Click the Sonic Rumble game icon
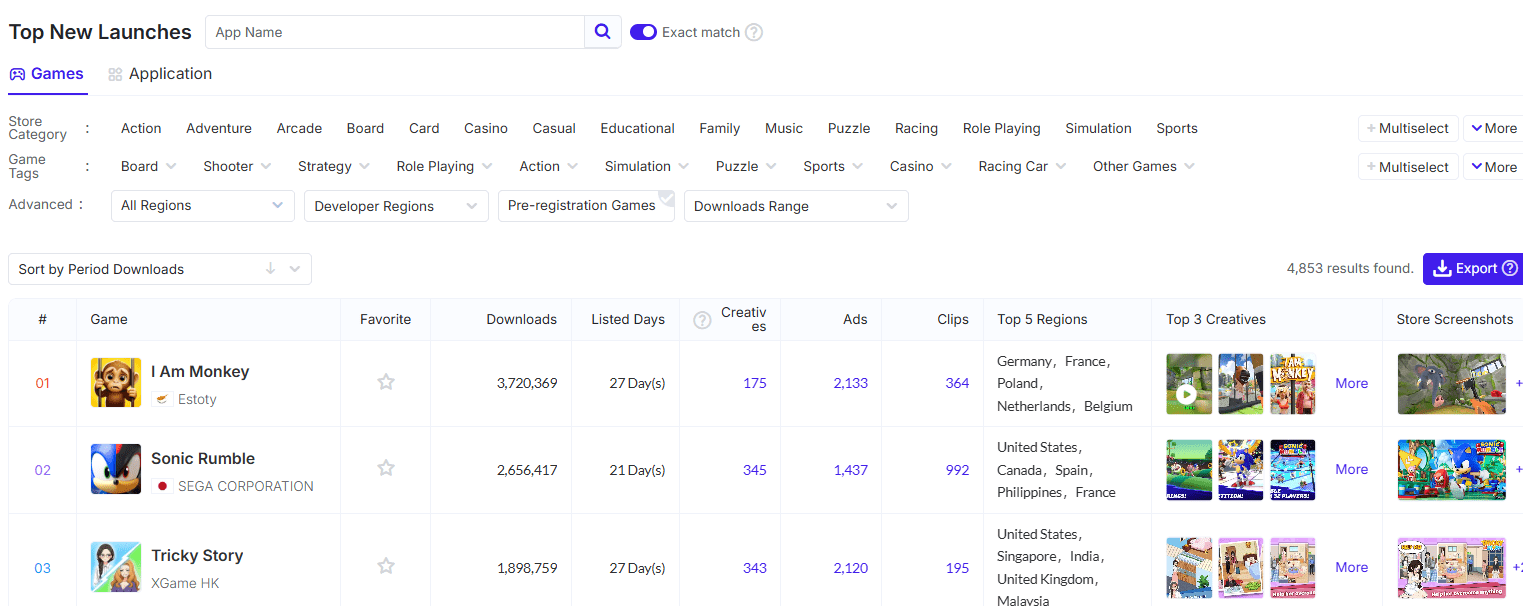This screenshot has height=606, width=1523. [x=116, y=470]
